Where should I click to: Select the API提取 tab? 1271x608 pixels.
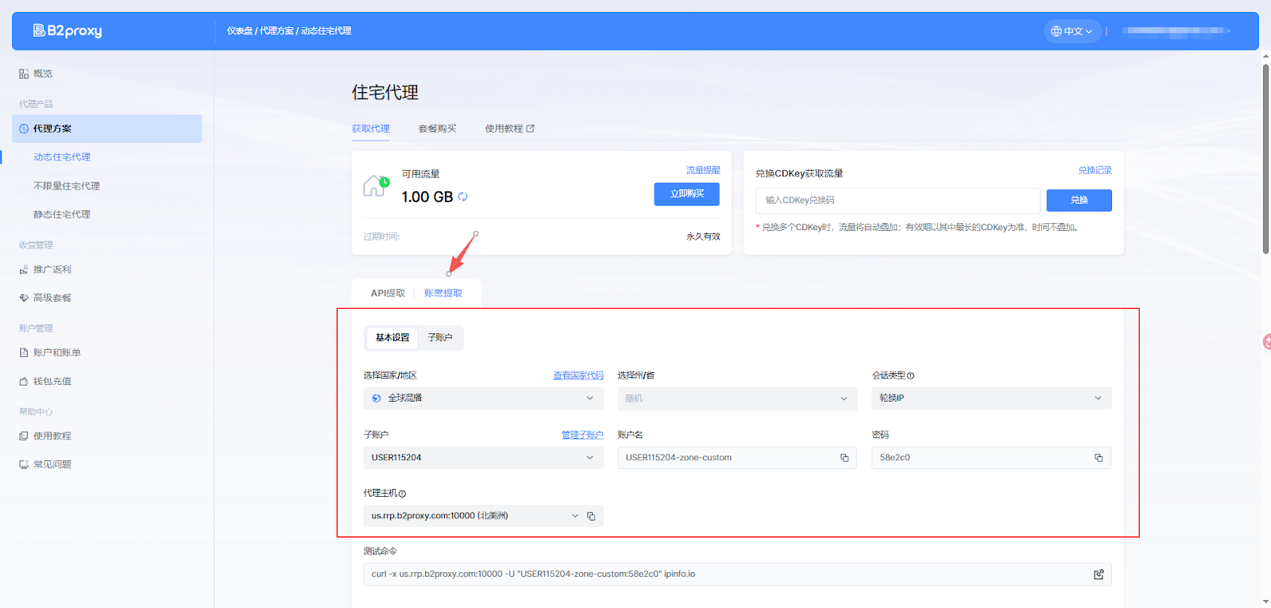click(x=388, y=294)
